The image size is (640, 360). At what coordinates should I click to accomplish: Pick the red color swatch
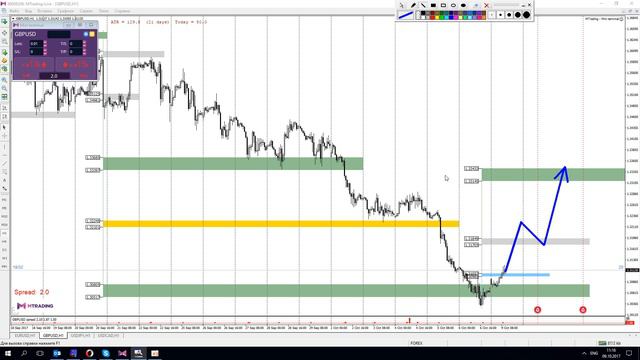click(432, 18)
